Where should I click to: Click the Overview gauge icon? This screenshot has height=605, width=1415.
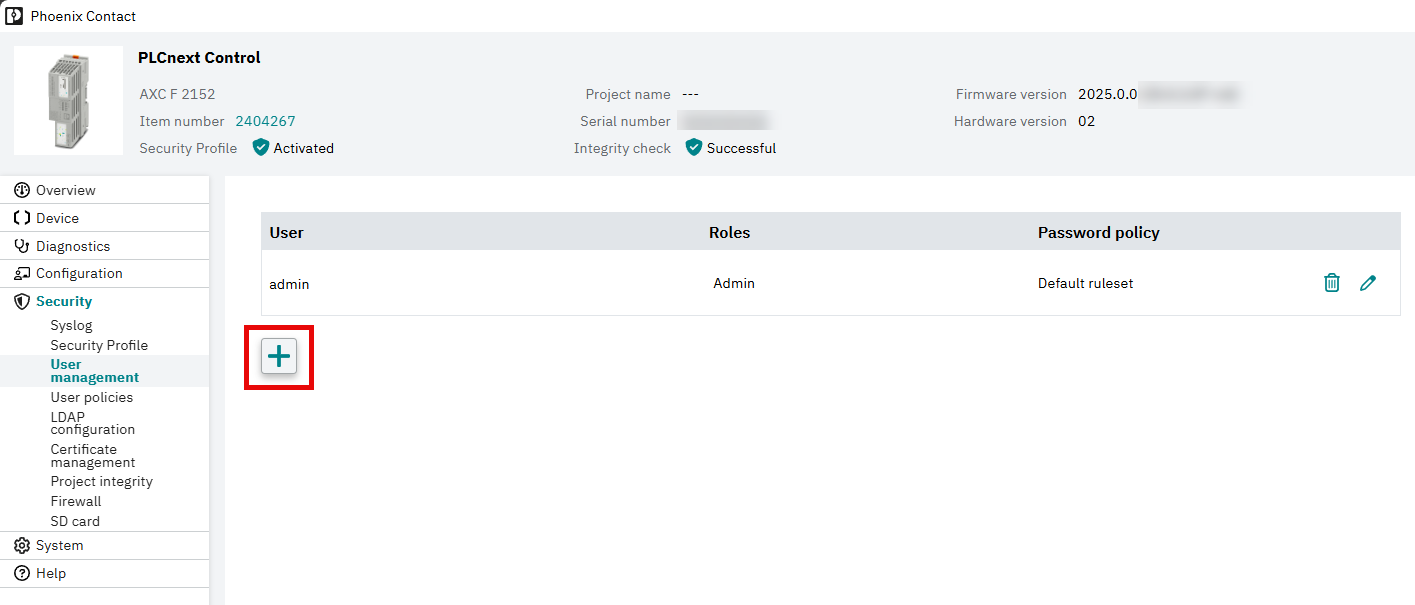pos(22,190)
